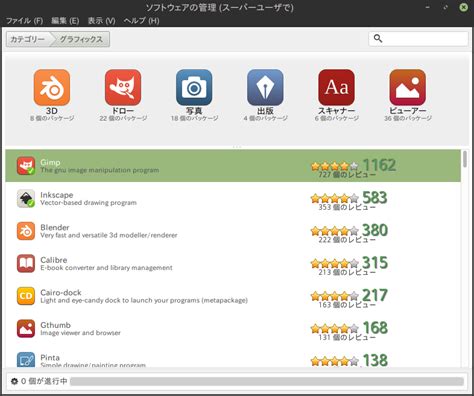Click '0 個が進行中' status text

click(44, 381)
